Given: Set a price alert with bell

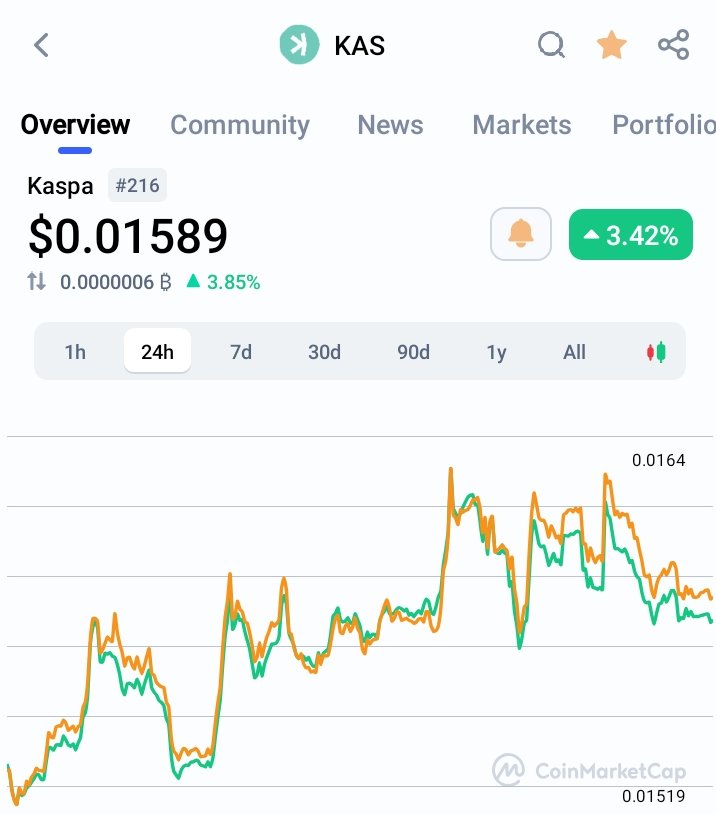Looking at the screenshot, I should [521, 234].
